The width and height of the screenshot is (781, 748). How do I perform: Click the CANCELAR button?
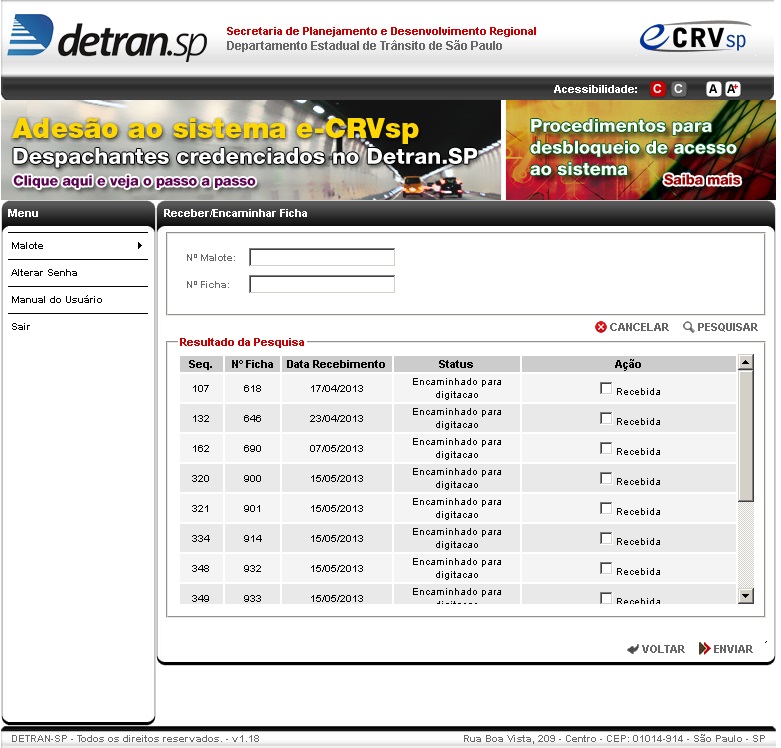[x=632, y=327]
